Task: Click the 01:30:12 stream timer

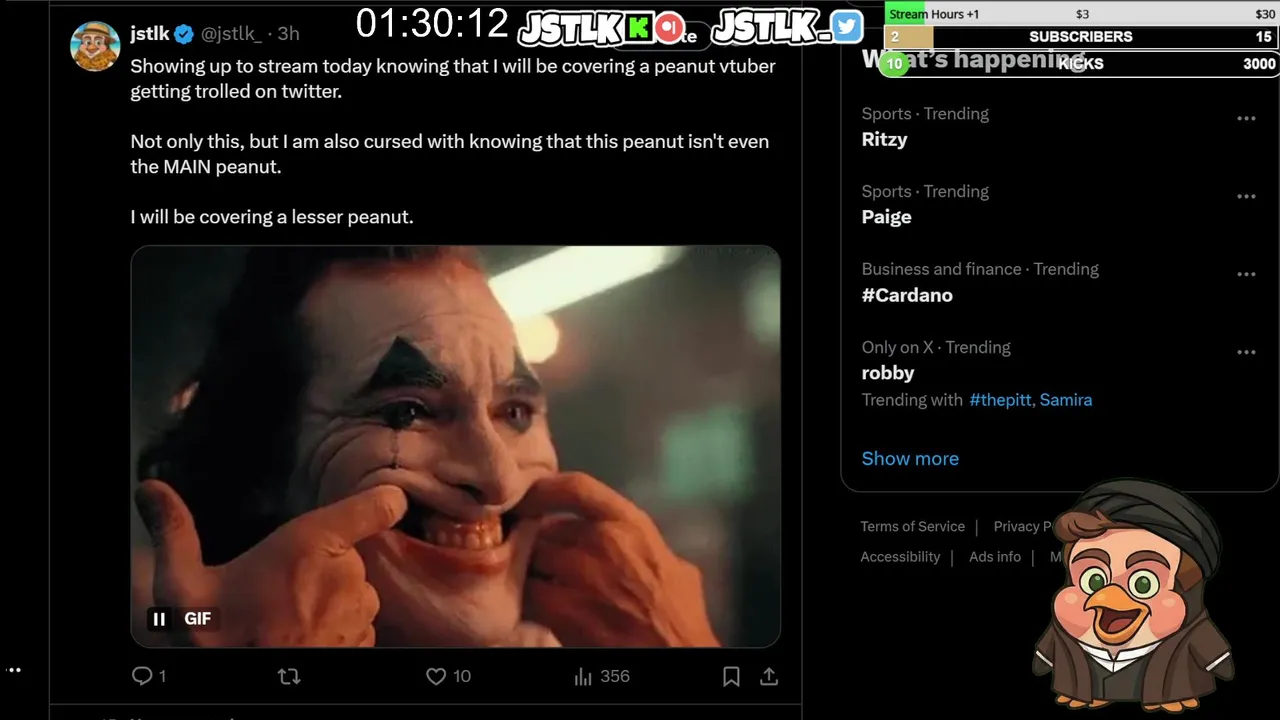Action: click(433, 24)
